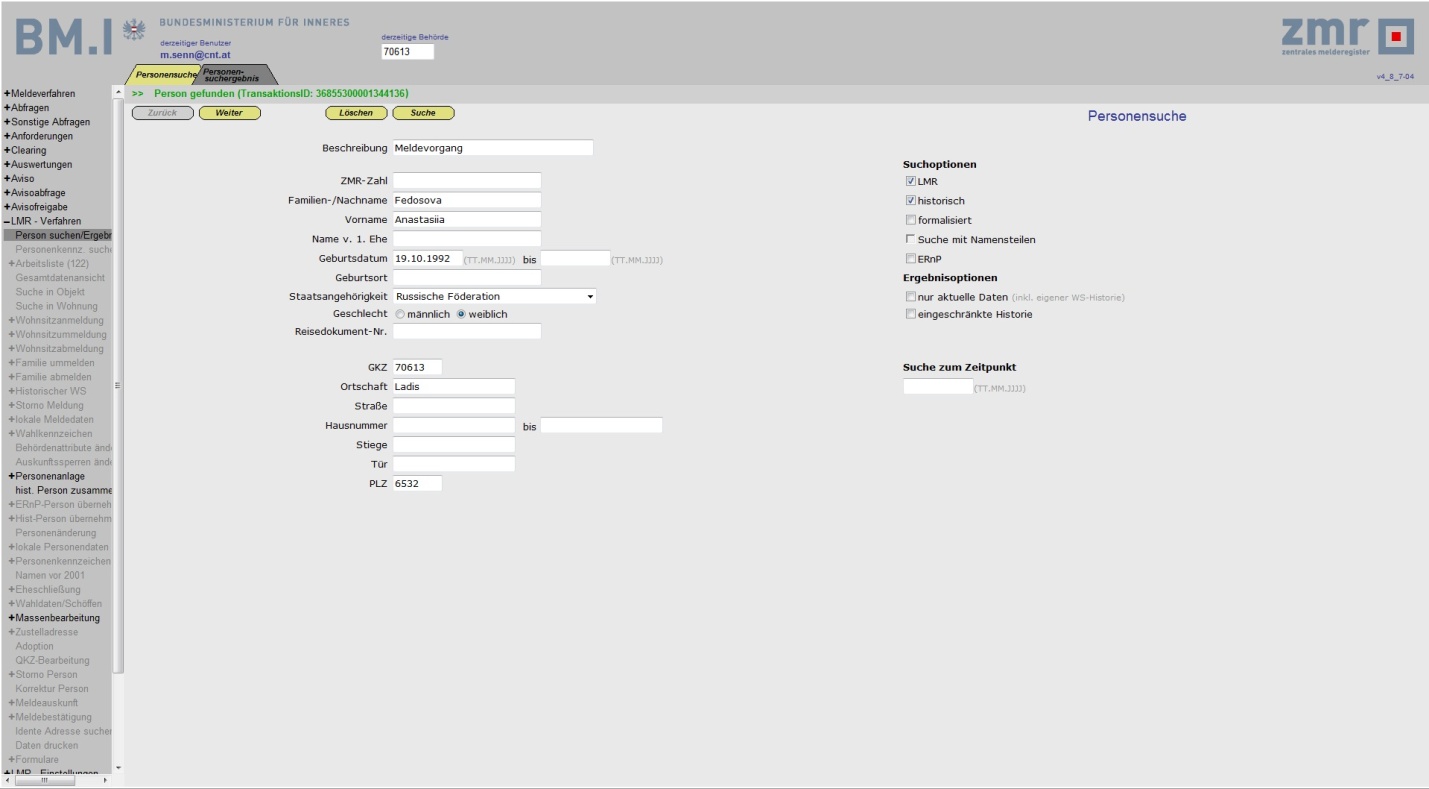Screen dimensions: 1429x789
Task: Uncheck the historisch search option
Action: [911, 201]
